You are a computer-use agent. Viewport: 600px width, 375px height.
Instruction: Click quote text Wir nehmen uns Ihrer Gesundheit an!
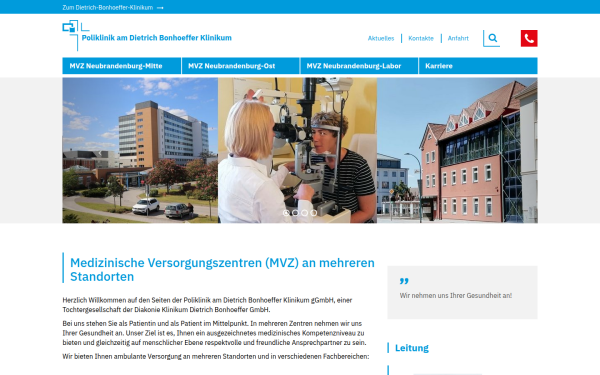[456, 295]
